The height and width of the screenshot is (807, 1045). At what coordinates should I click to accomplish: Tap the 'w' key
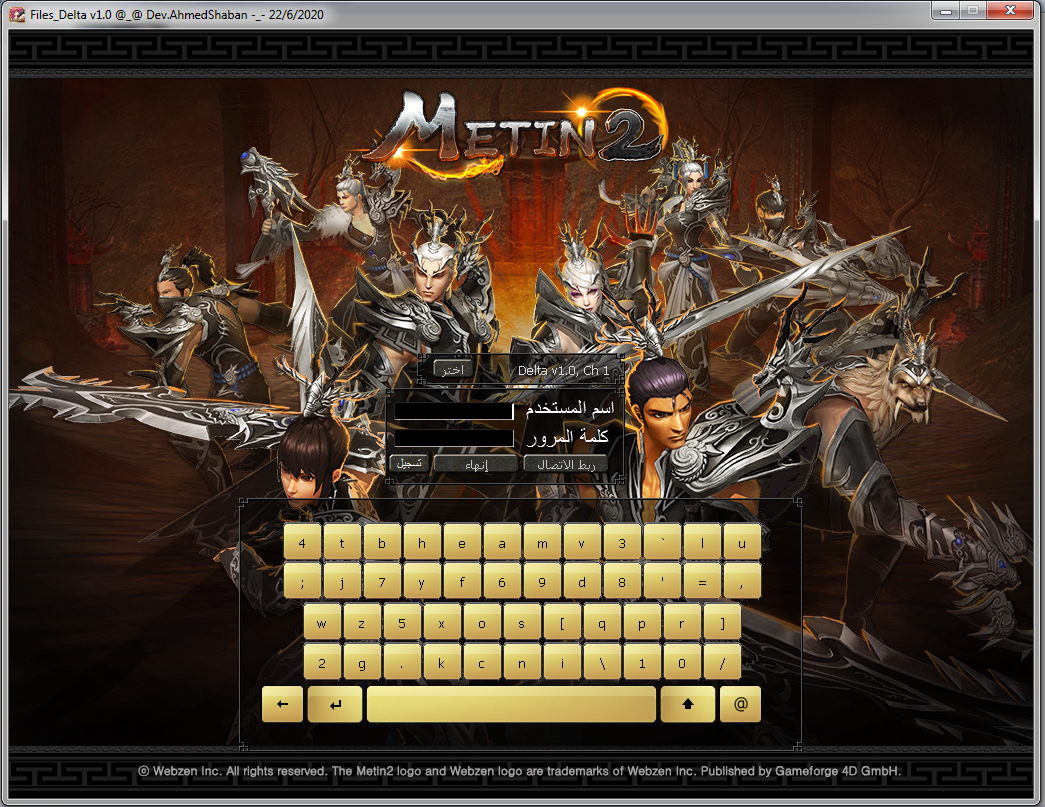tap(322, 624)
